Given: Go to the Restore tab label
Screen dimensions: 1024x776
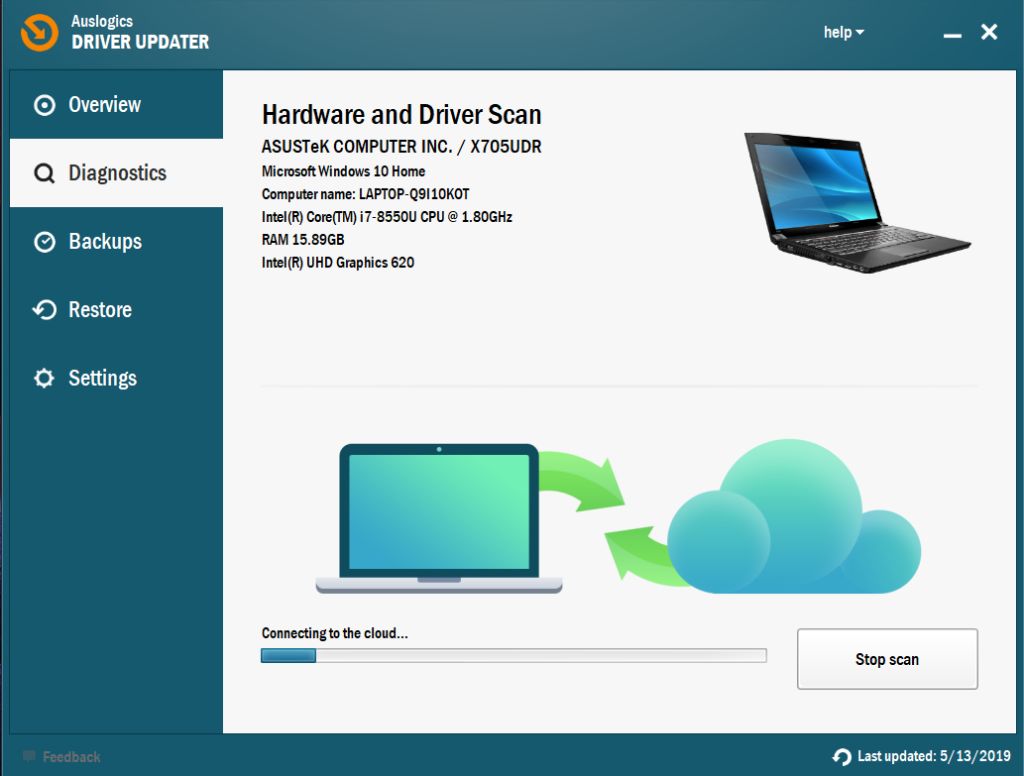Looking at the screenshot, I should click(100, 310).
